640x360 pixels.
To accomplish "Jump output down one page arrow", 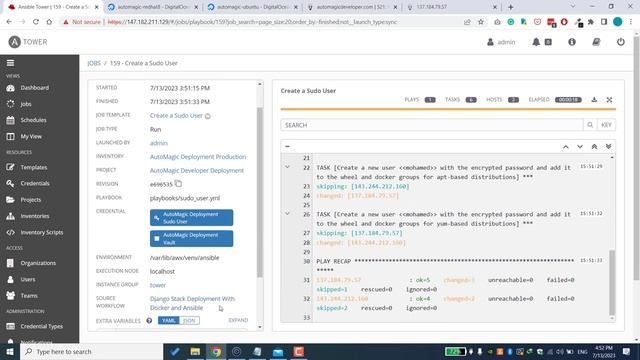I will coord(580,147).
